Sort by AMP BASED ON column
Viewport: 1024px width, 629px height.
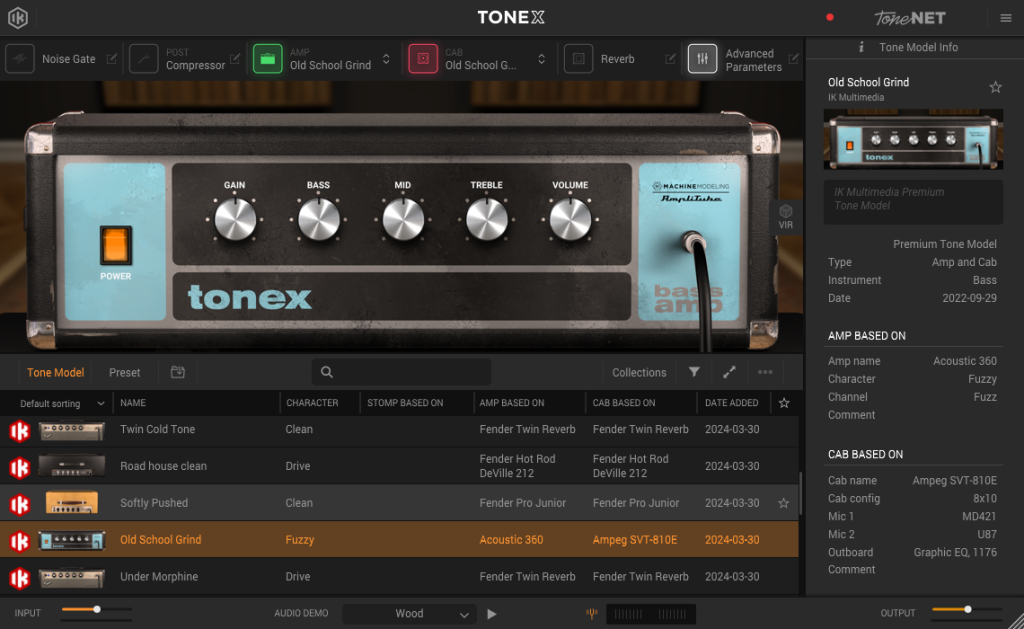pyautogui.click(x=511, y=403)
